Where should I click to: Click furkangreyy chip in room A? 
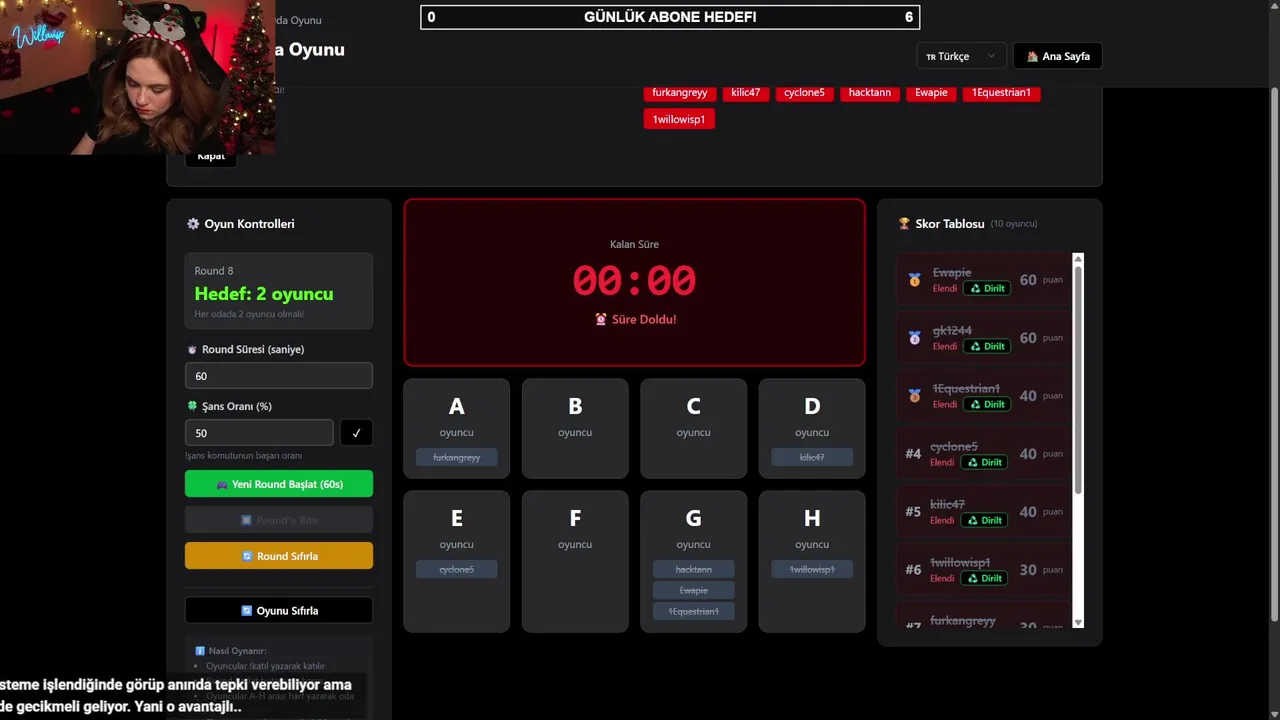pos(457,457)
